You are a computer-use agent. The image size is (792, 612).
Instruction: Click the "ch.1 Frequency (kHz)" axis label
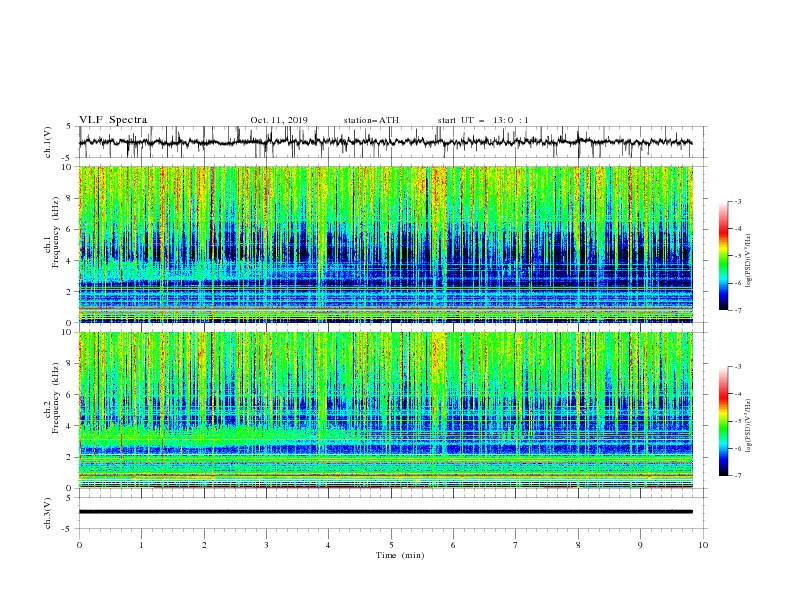pyautogui.click(x=52, y=233)
